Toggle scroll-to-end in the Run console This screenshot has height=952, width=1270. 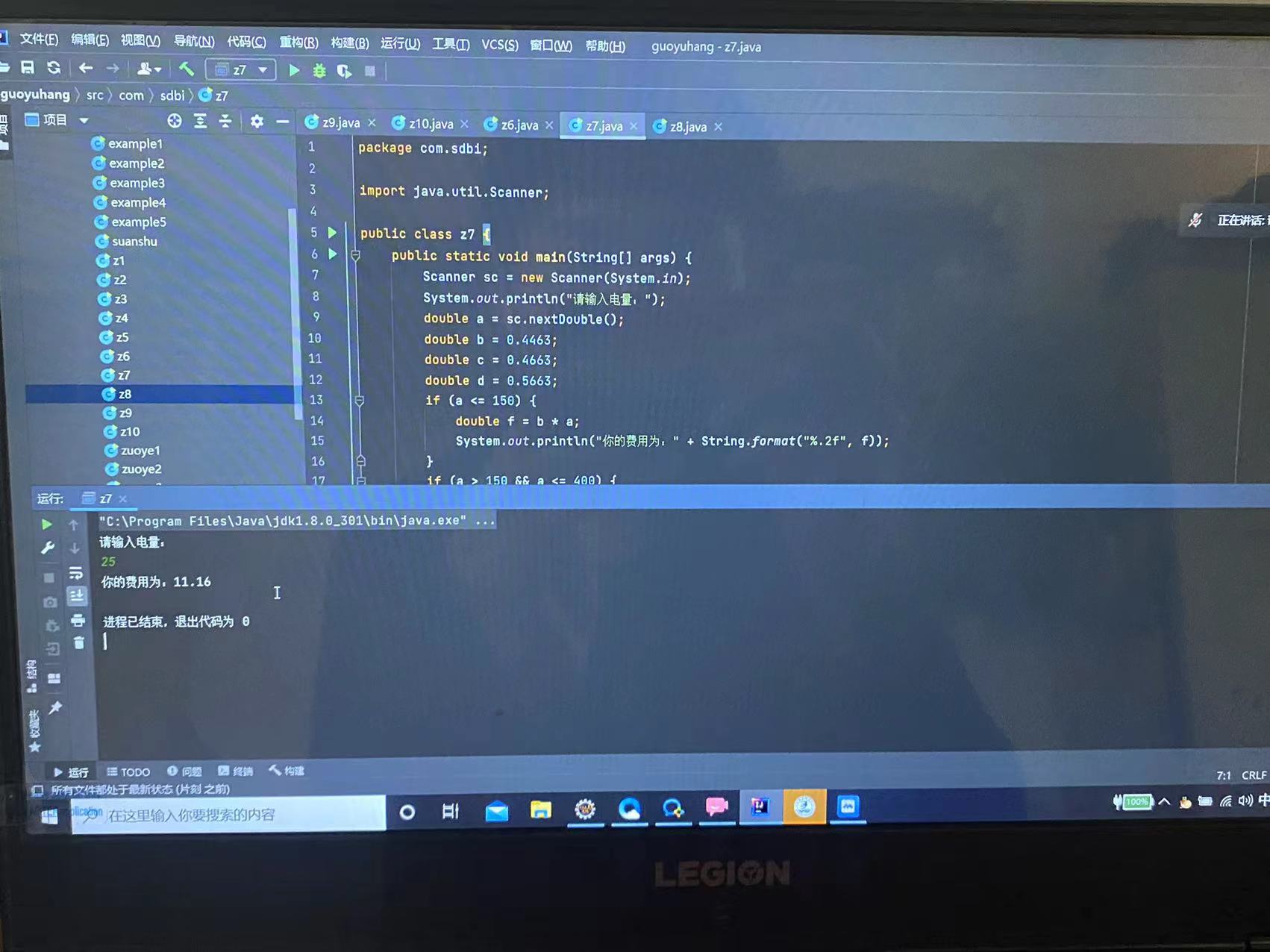(77, 596)
